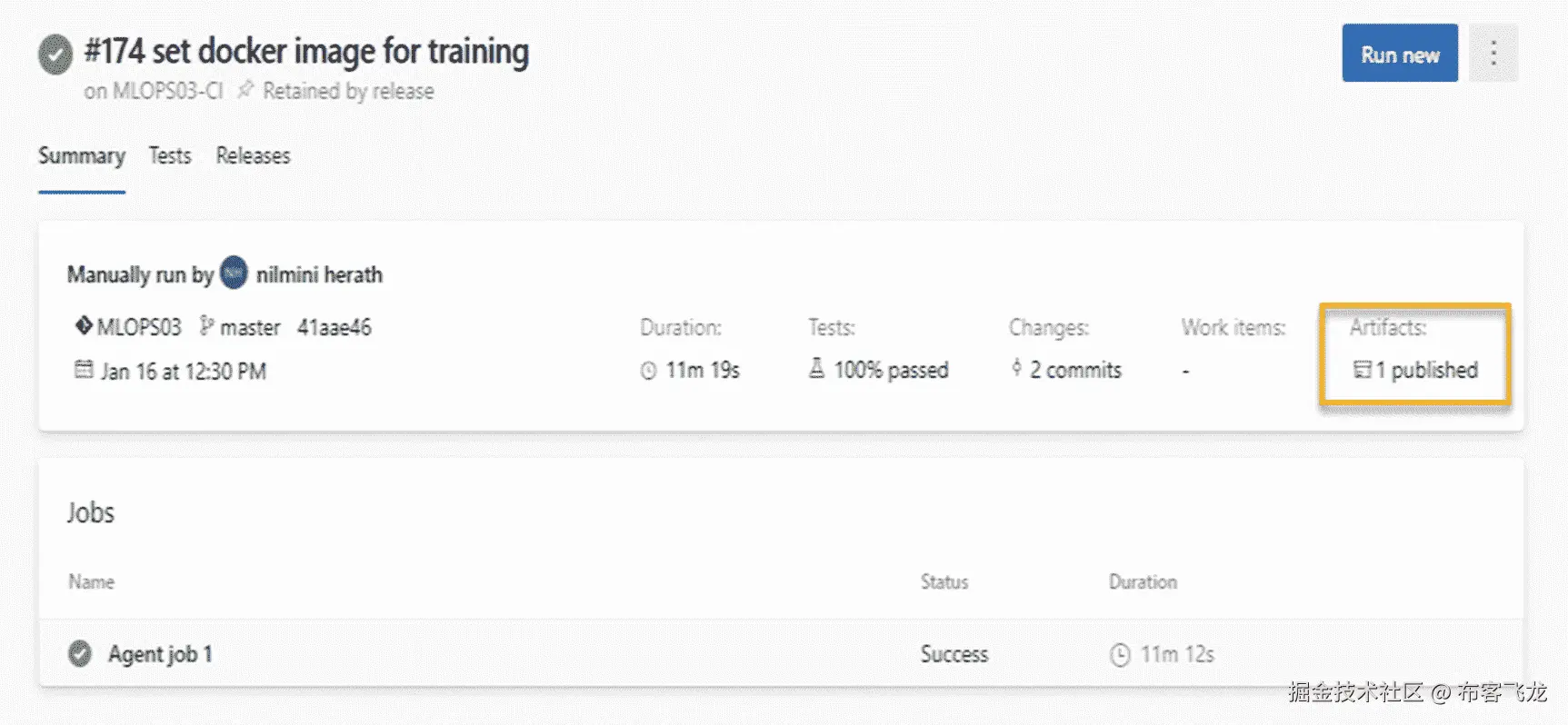Click the test flask icon

817,369
